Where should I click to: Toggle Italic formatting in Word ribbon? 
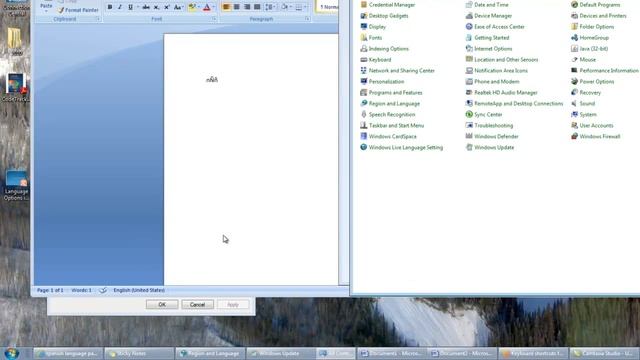(x=120, y=7)
